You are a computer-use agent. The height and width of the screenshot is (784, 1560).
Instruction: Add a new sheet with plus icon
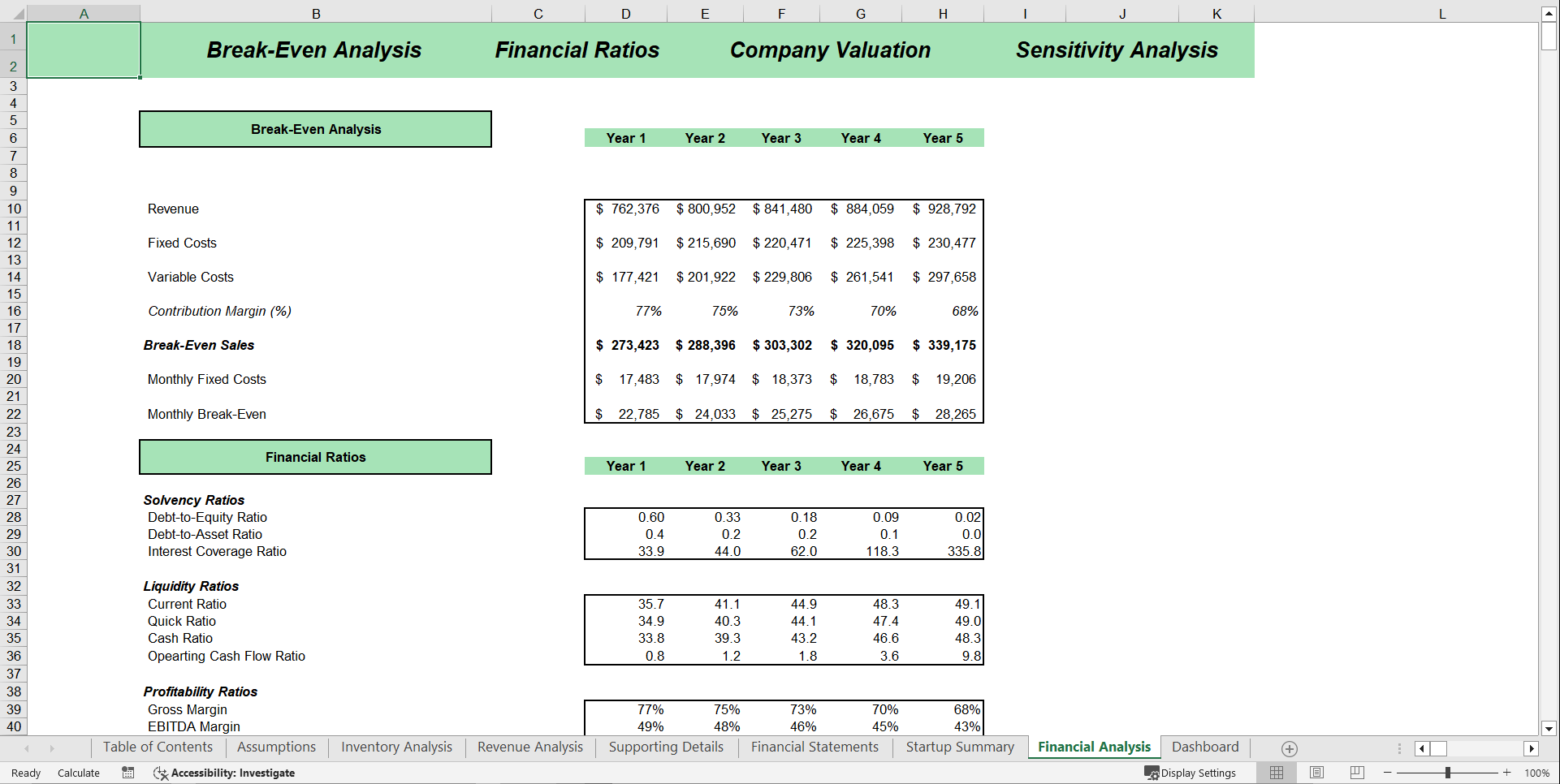pyautogui.click(x=1289, y=748)
